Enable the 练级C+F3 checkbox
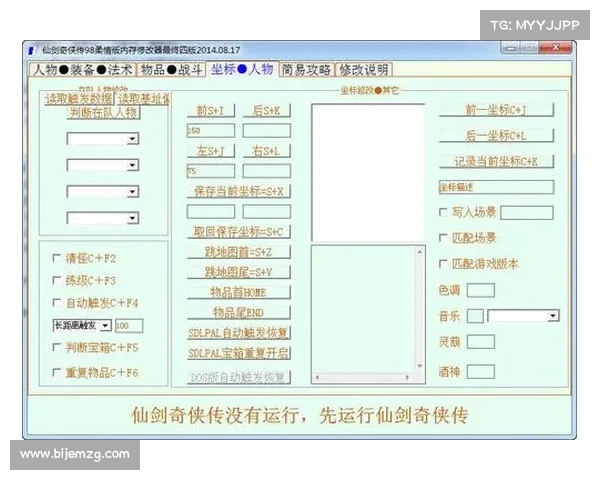 tap(57, 281)
